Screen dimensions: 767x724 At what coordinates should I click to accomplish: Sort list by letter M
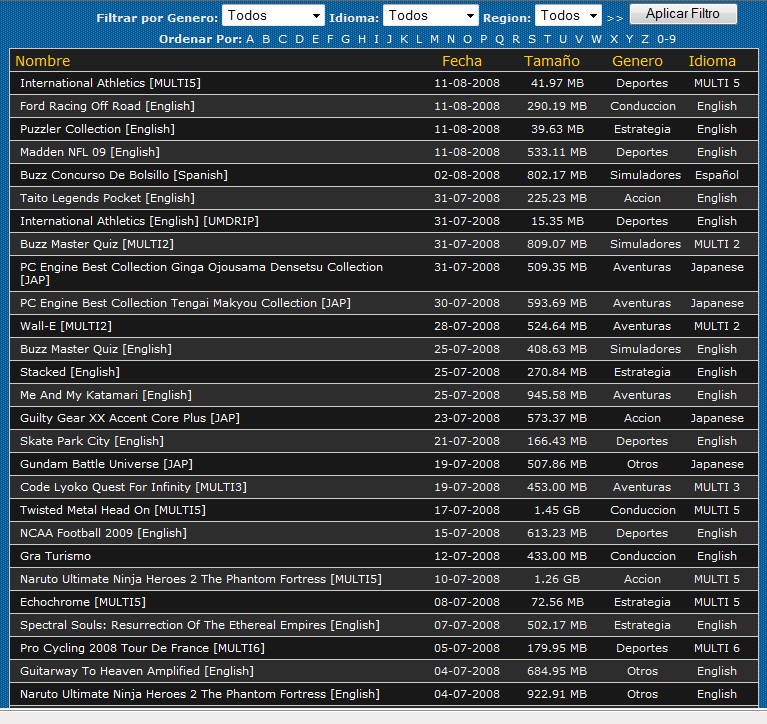click(434, 39)
